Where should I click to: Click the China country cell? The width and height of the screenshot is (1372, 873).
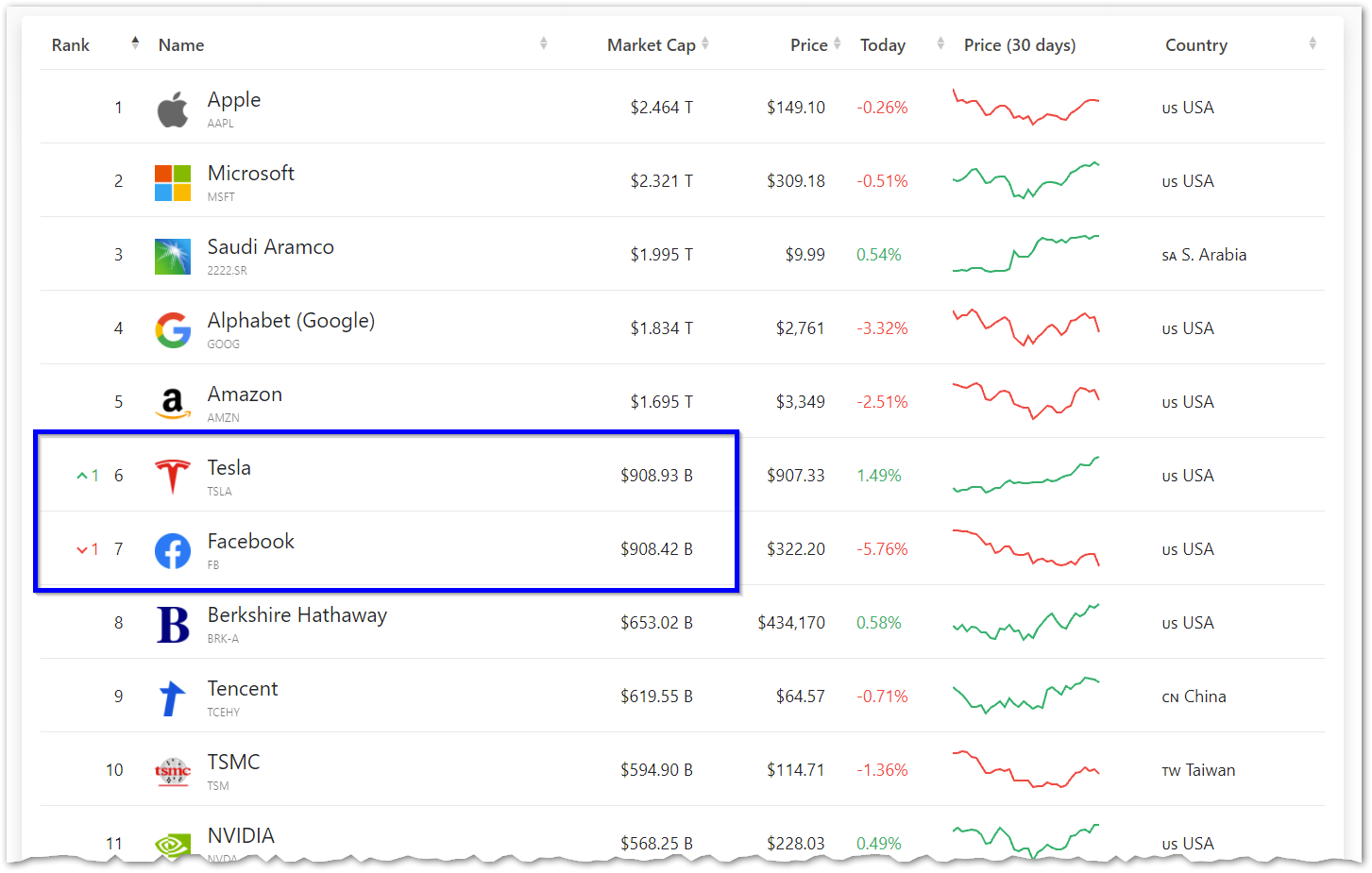(1194, 697)
